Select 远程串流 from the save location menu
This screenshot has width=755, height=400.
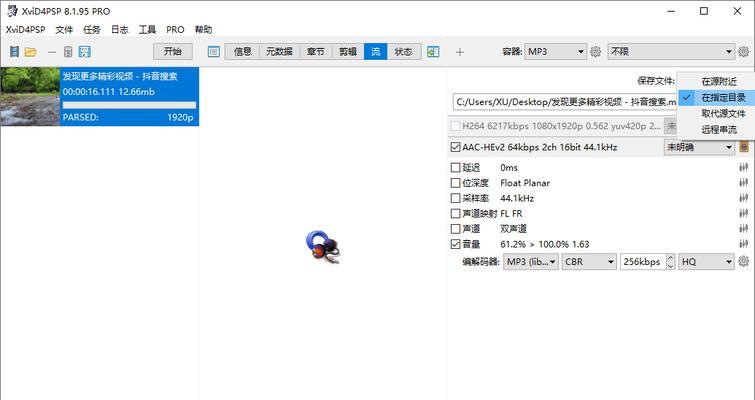(716, 129)
